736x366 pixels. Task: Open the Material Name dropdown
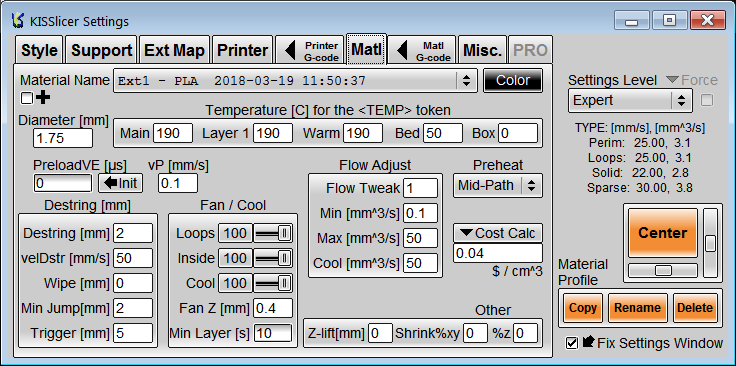coord(296,81)
